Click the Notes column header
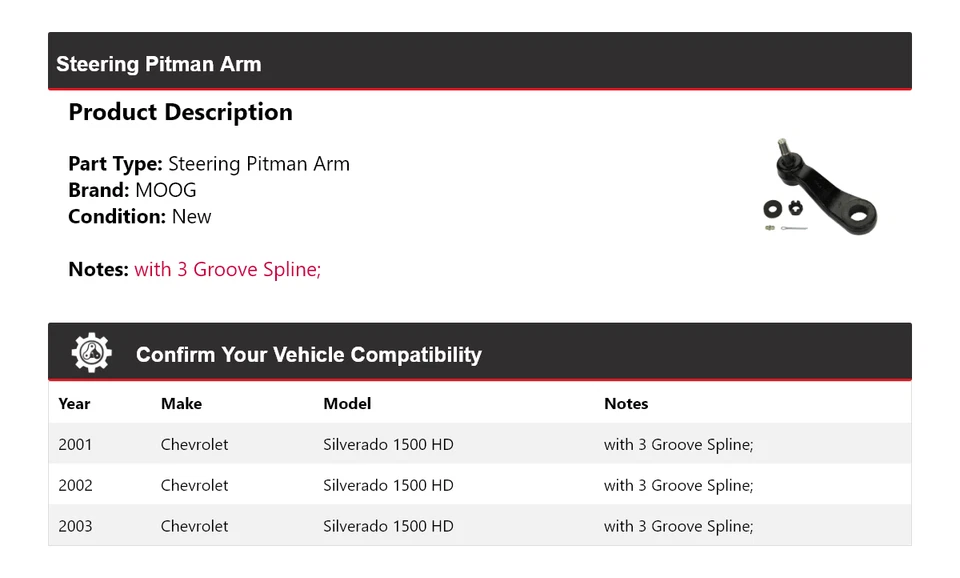 [626, 404]
